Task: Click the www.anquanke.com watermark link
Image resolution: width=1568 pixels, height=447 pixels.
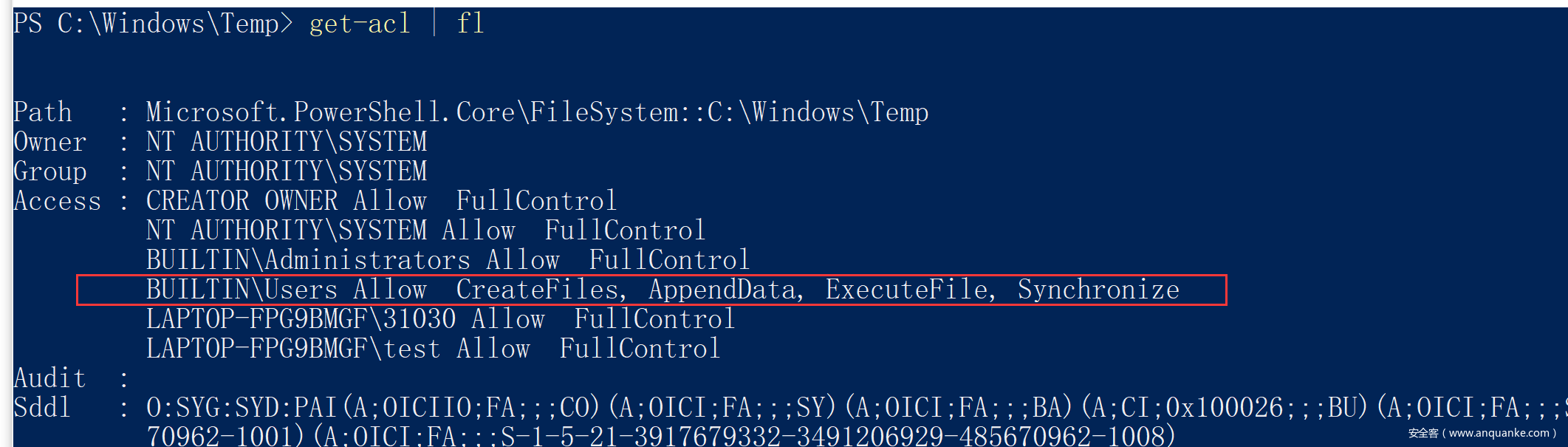Action: click(x=1499, y=433)
